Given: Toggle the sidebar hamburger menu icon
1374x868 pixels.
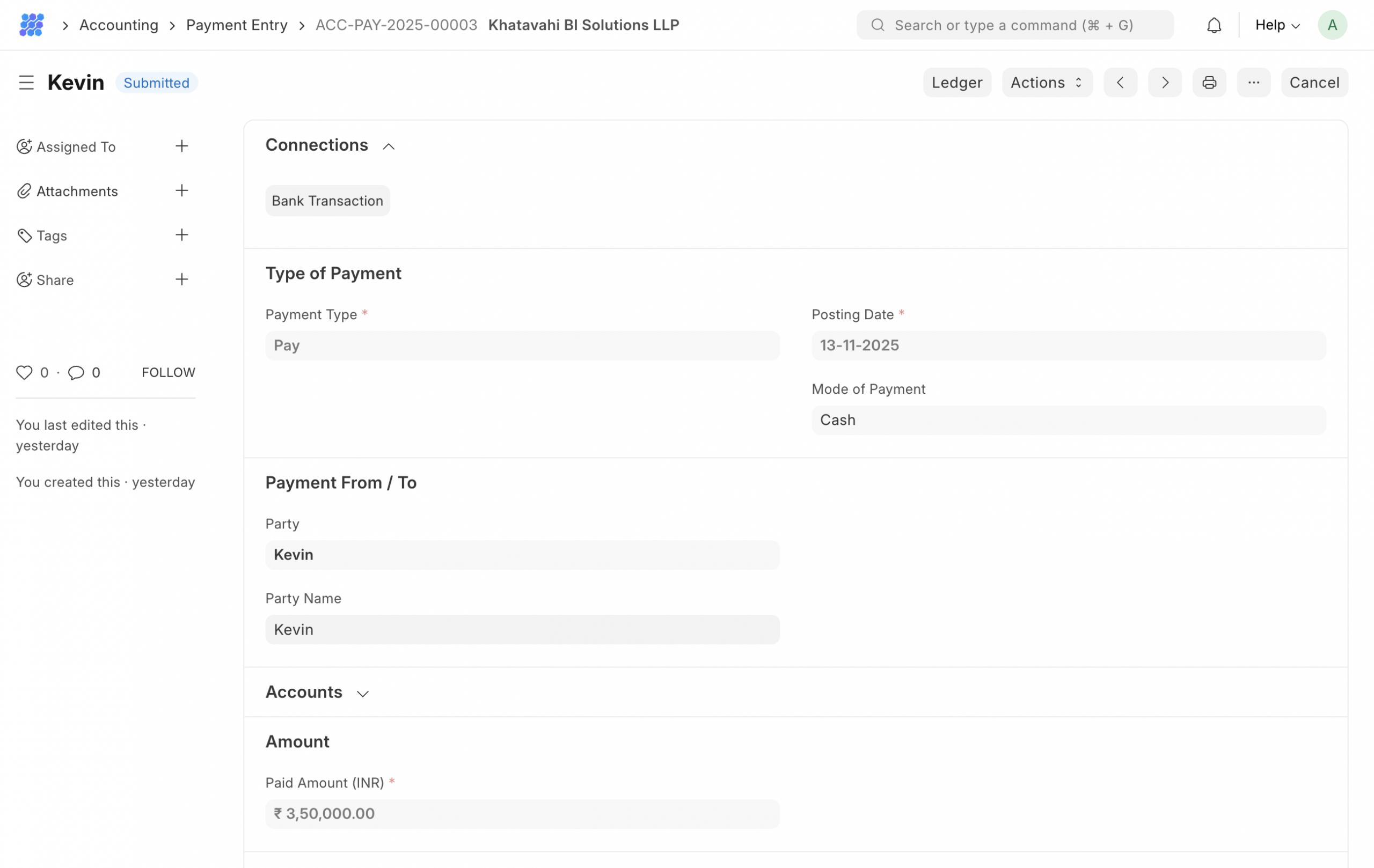Looking at the screenshot, I should [x=26, y=83].
